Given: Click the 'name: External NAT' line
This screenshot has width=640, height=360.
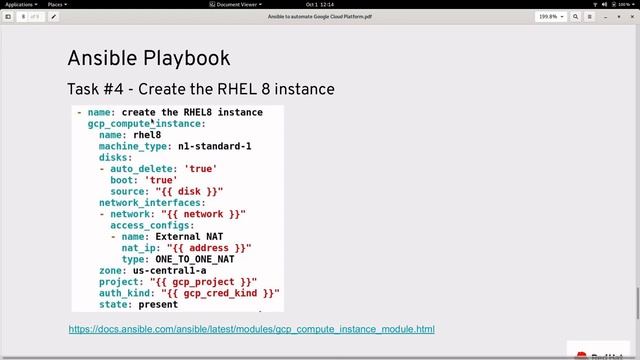Looking at the screenshot, I should [167, 237].
